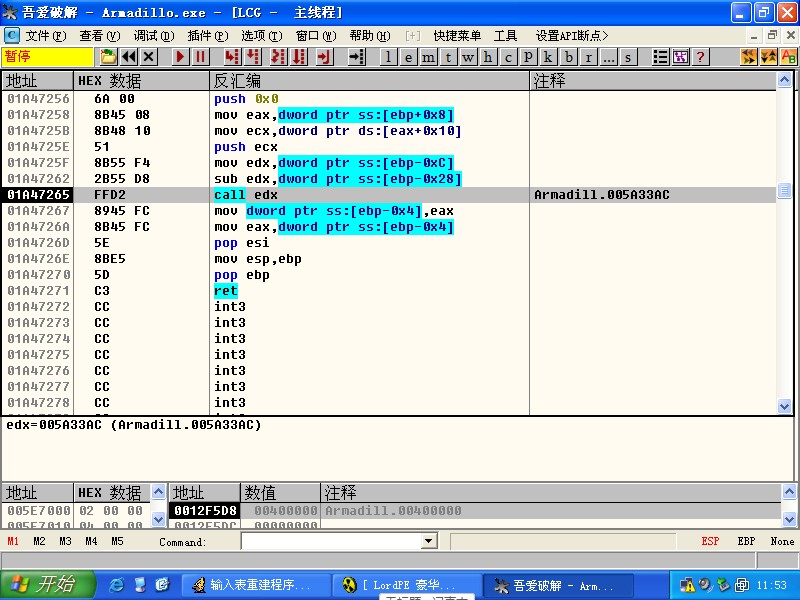Open the Log window with the l button

389,57
